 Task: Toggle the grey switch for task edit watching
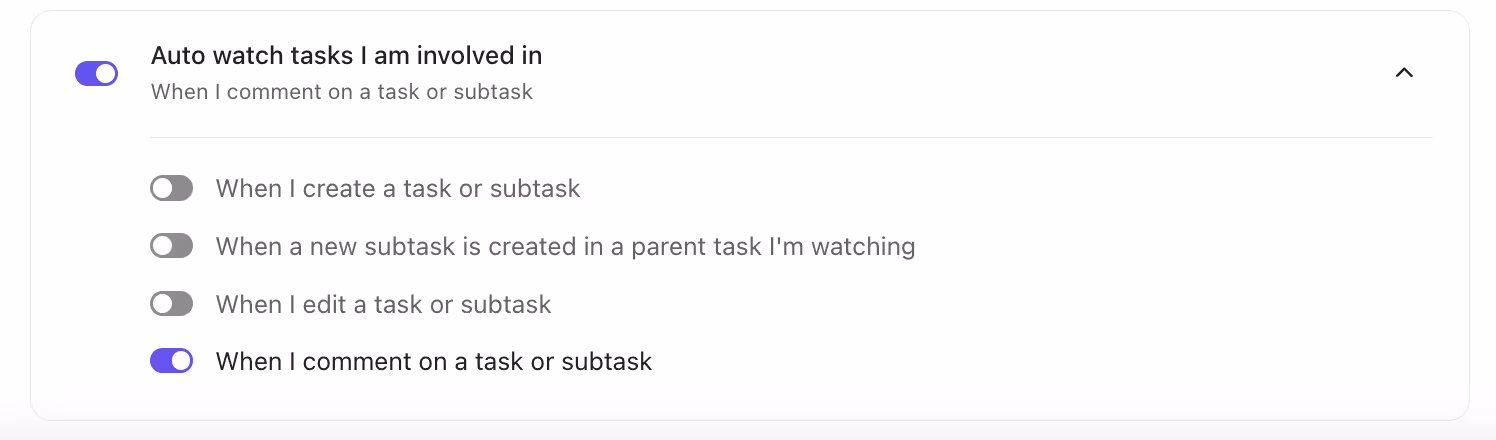171,304
